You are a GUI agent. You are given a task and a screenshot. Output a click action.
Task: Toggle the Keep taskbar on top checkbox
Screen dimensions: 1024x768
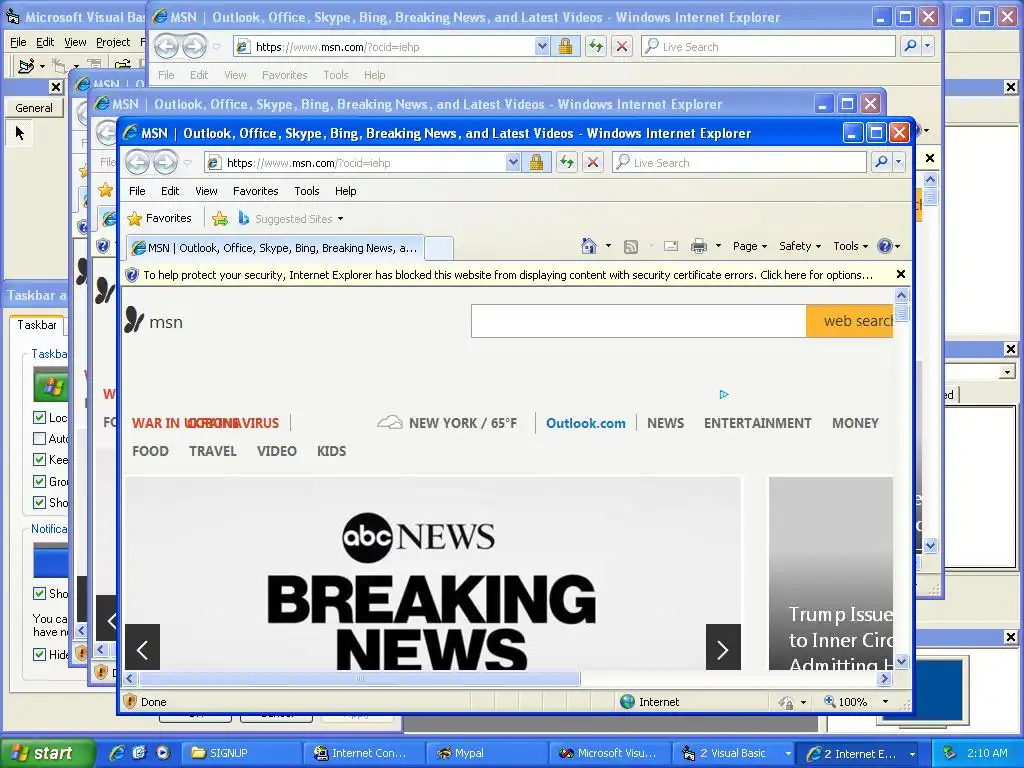coord(39,460)
